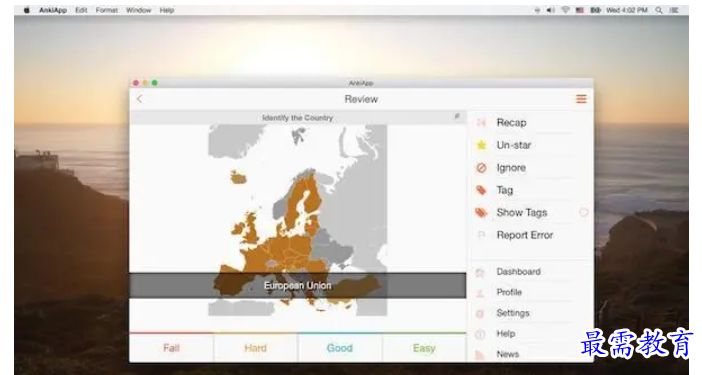Viewport: 702px width, 375px height.
Task: Click the clock showing Wed 4:02 PM
Action: coord(627,10)
